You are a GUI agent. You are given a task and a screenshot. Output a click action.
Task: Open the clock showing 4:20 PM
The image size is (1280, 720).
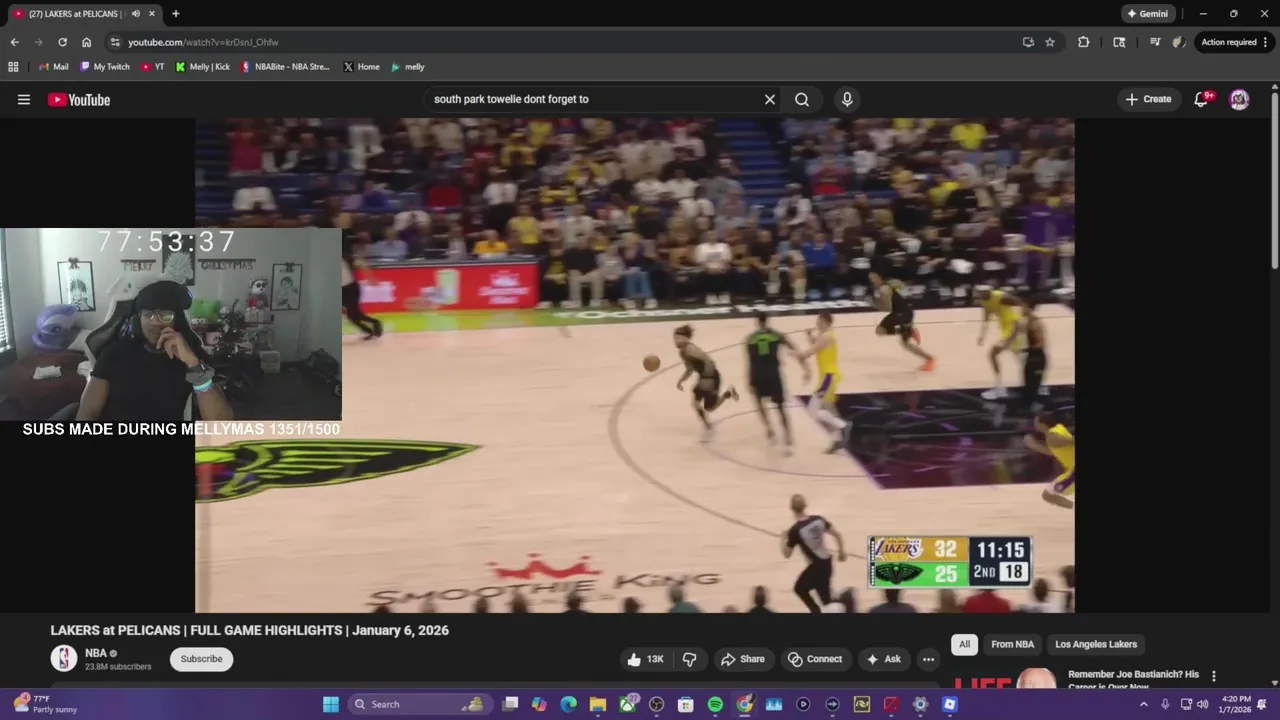coord(1236,704)
